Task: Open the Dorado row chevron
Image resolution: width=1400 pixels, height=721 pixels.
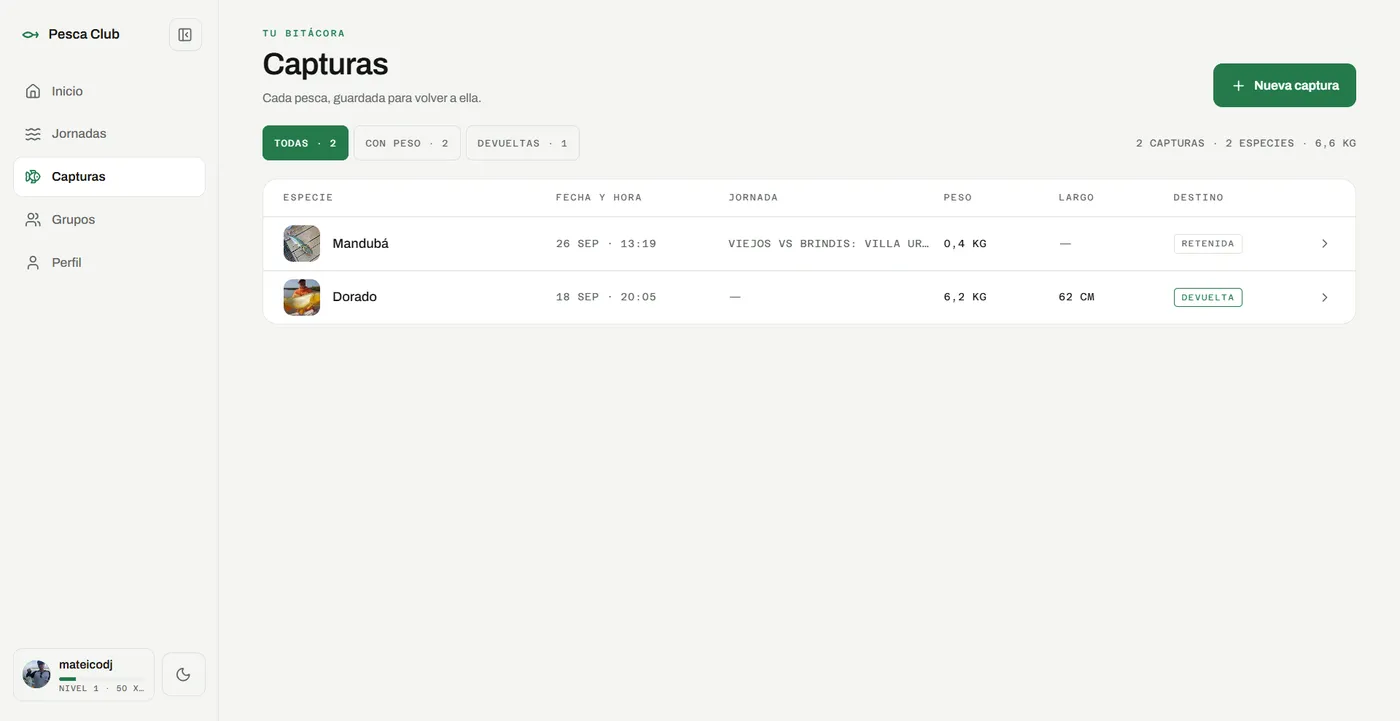Action: click(1324, 297)
